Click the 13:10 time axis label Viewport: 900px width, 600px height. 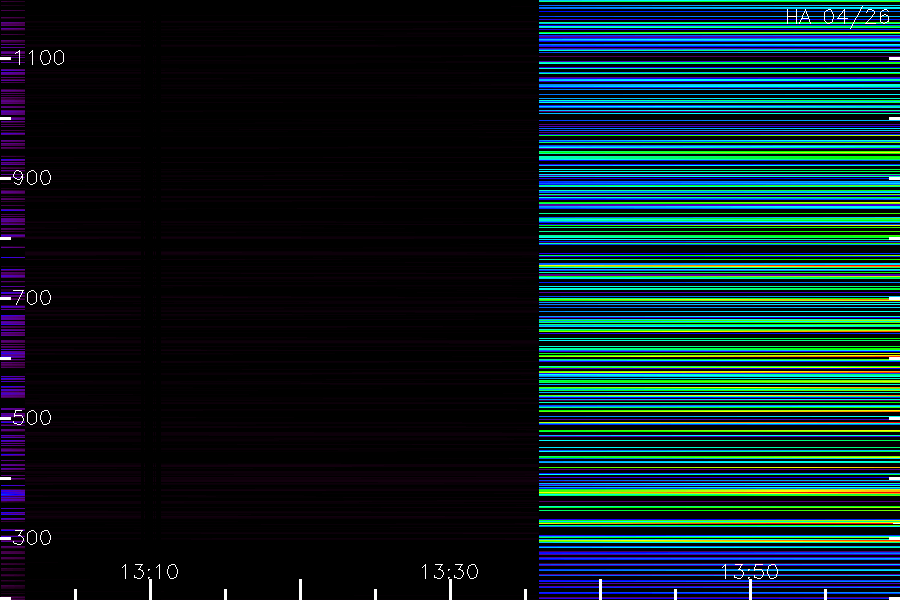coord(150,571)
